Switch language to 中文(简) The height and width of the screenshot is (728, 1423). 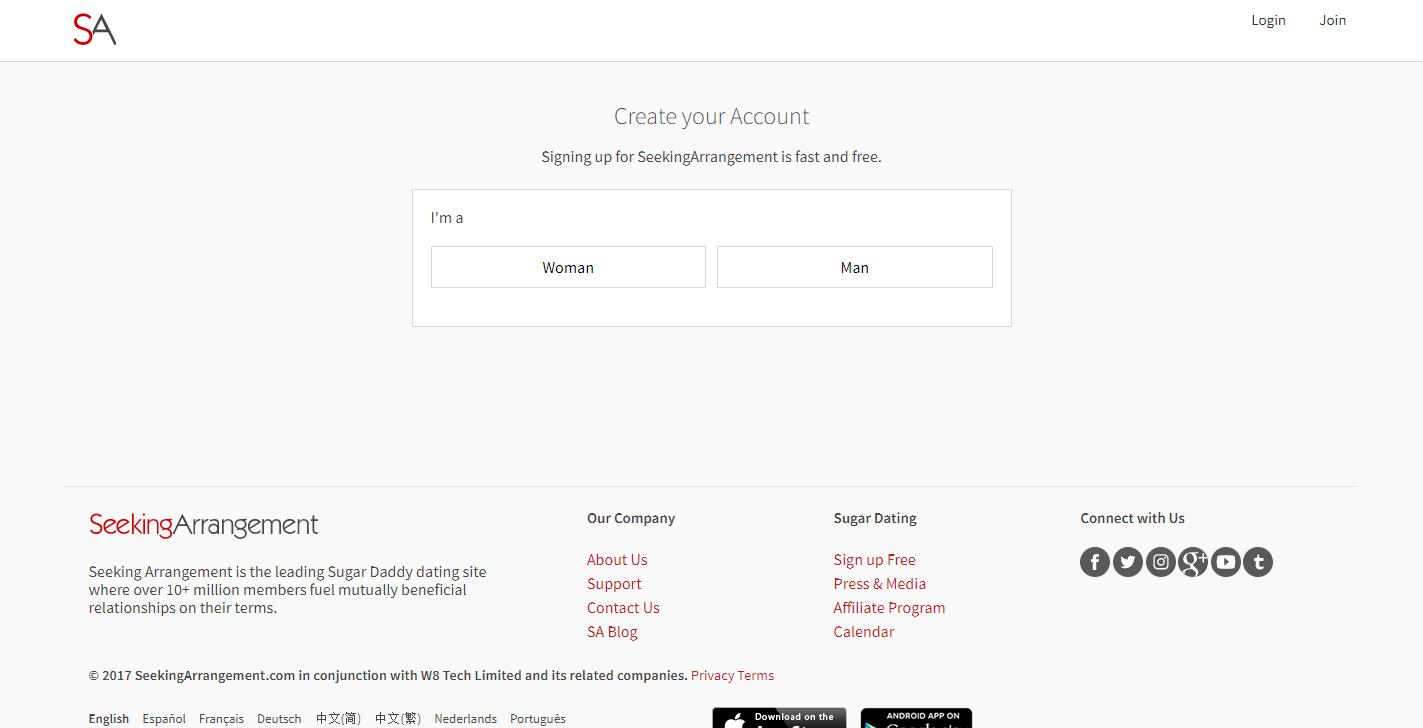(338, 719)
